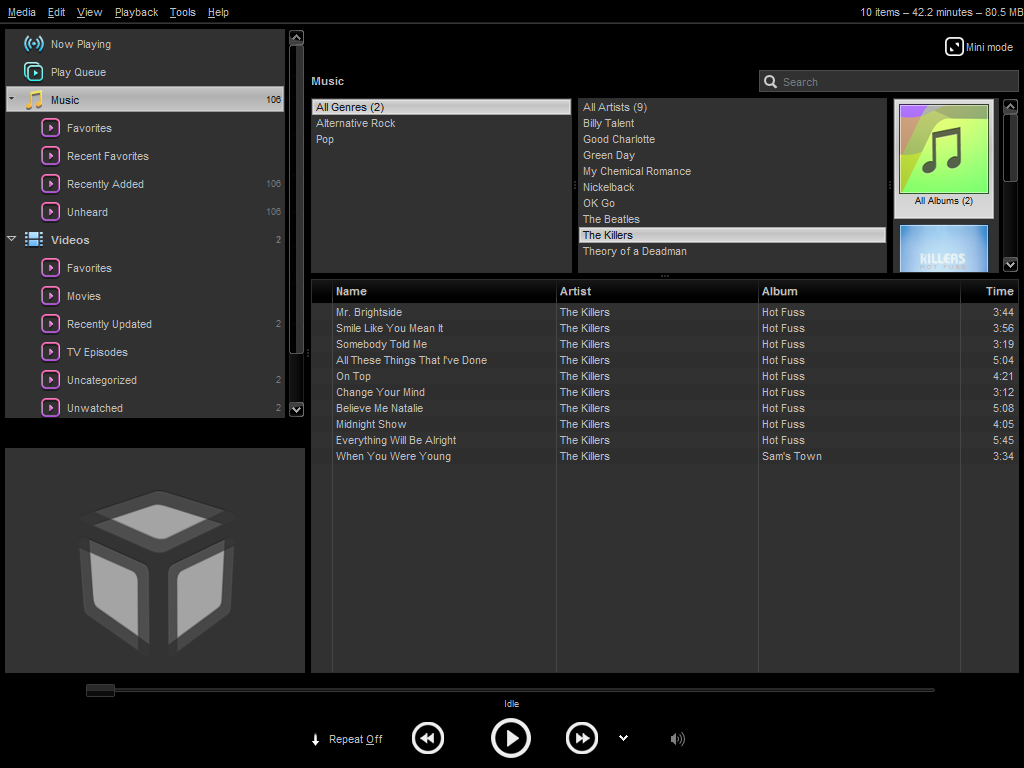Click the Unheard playlist icon
This screenshot has height=768, width=1024.
[50, 212]
